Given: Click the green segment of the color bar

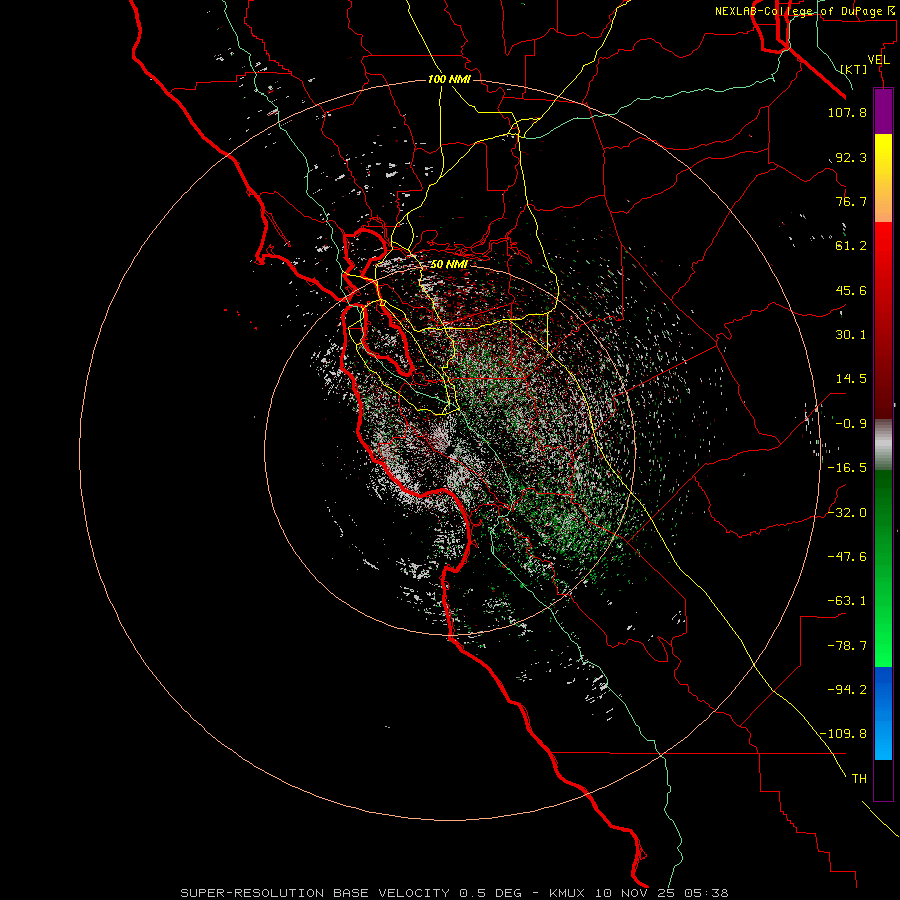Looking at the screenshot, I should 883,568.
